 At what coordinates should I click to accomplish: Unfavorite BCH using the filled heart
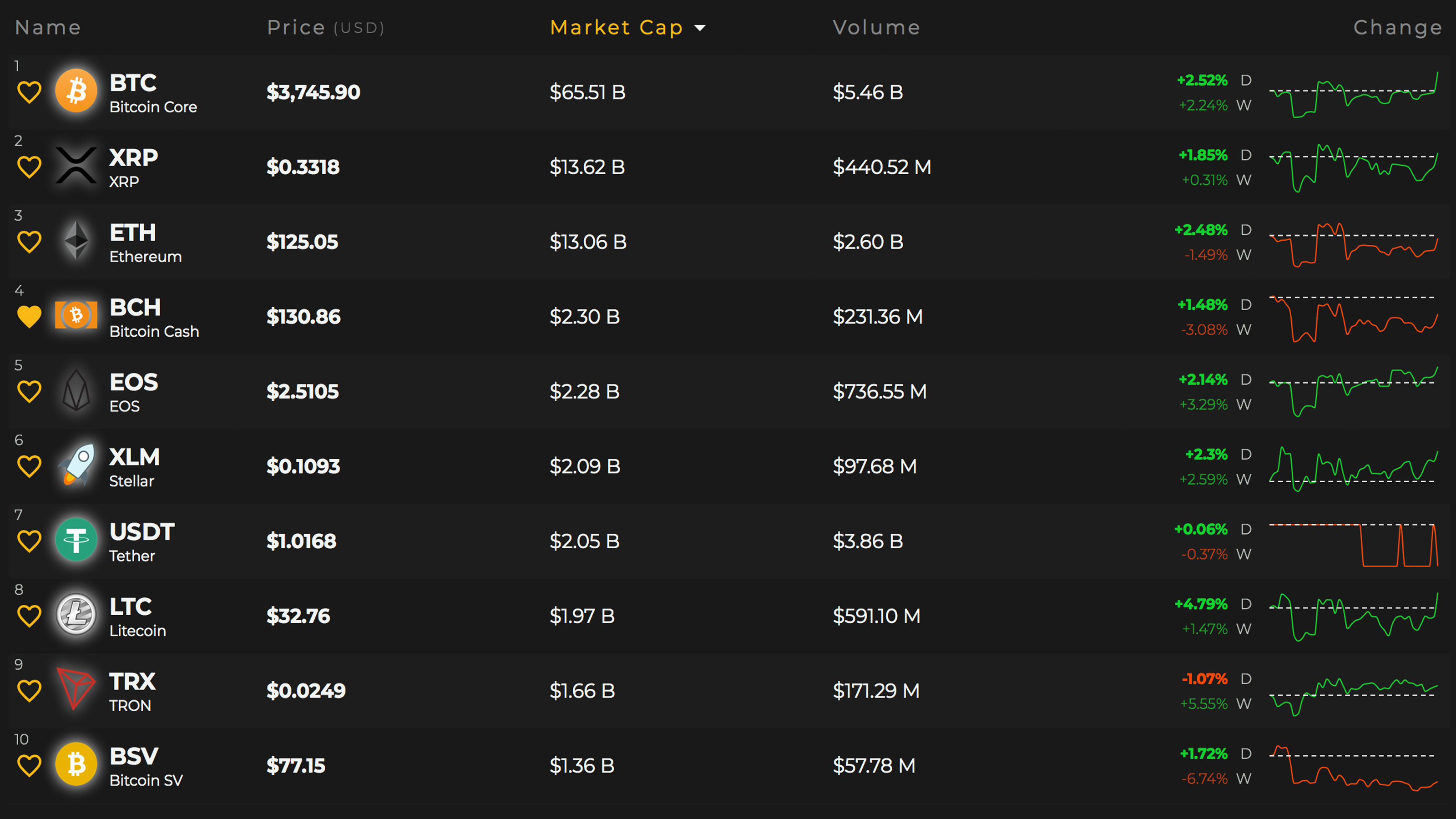coord(30,317)
